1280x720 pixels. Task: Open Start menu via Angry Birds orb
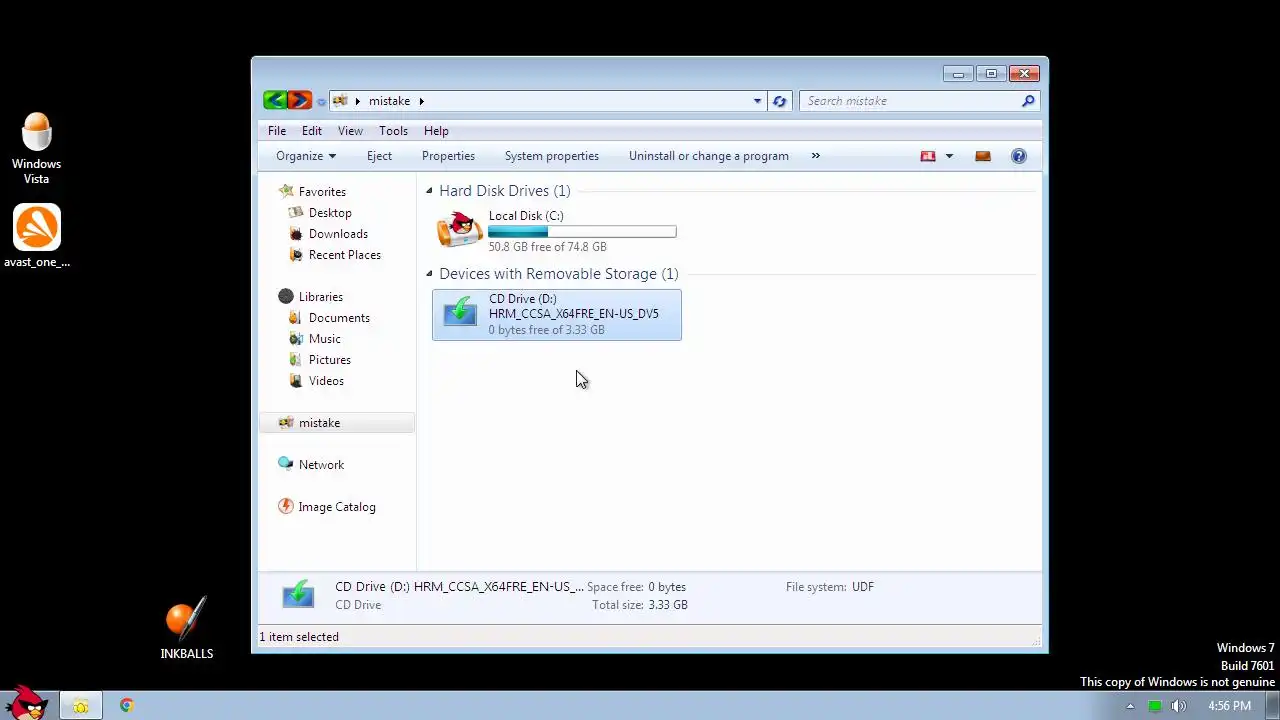(x=26, y=703)
